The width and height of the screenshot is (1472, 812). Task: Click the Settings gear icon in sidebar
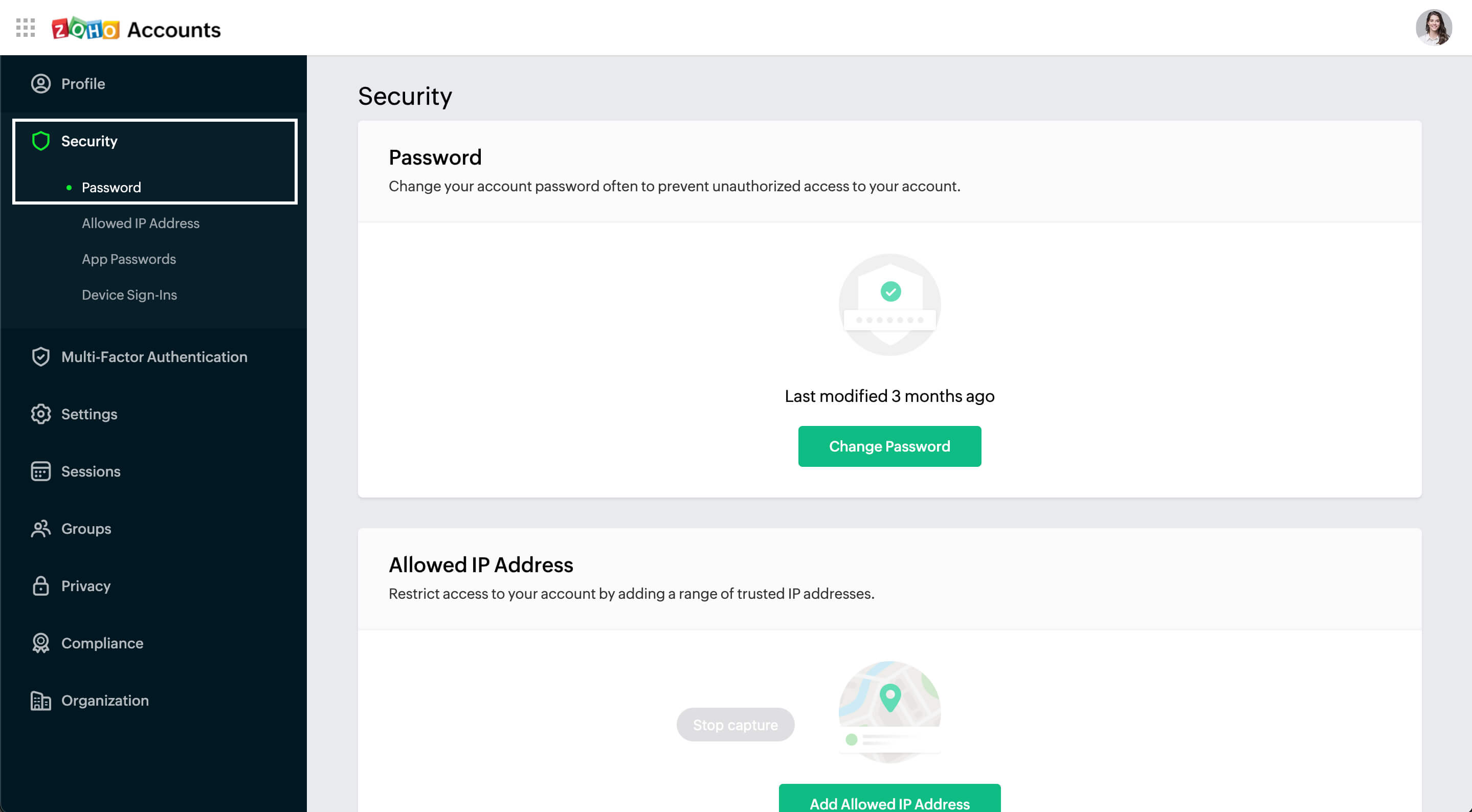click(x=40, y=413)
